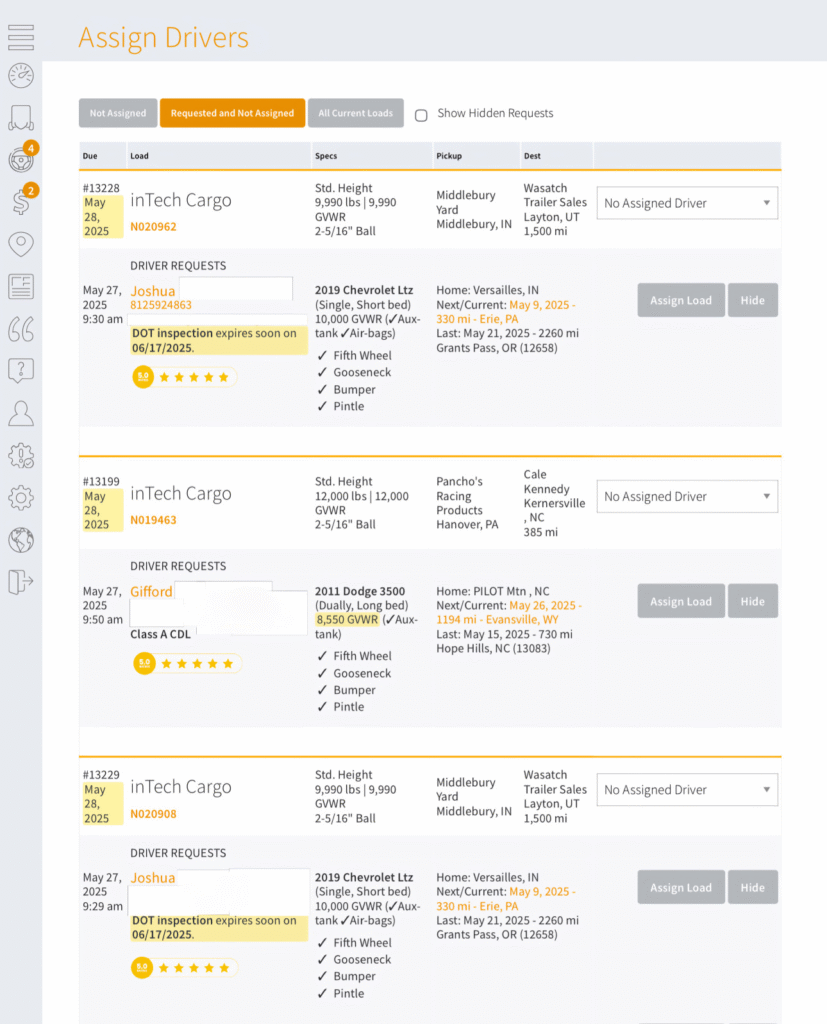
Task: Open Gifford's driver profile link
Action: tap(152, 592)
